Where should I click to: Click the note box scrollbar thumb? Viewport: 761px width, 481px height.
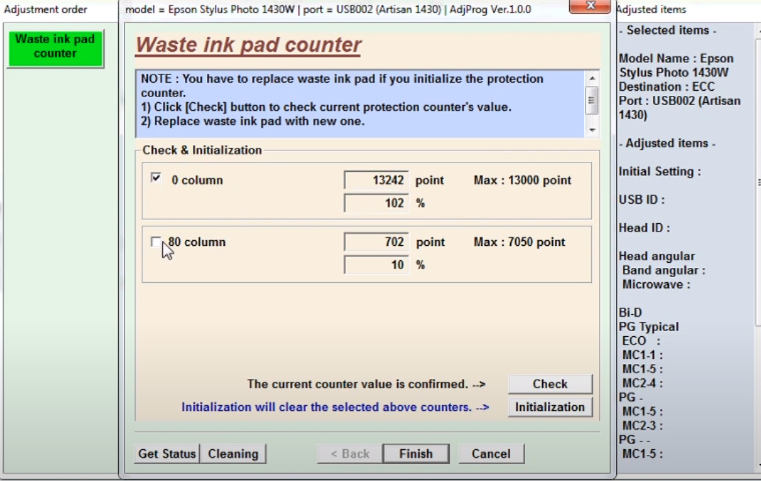[591, 100]
